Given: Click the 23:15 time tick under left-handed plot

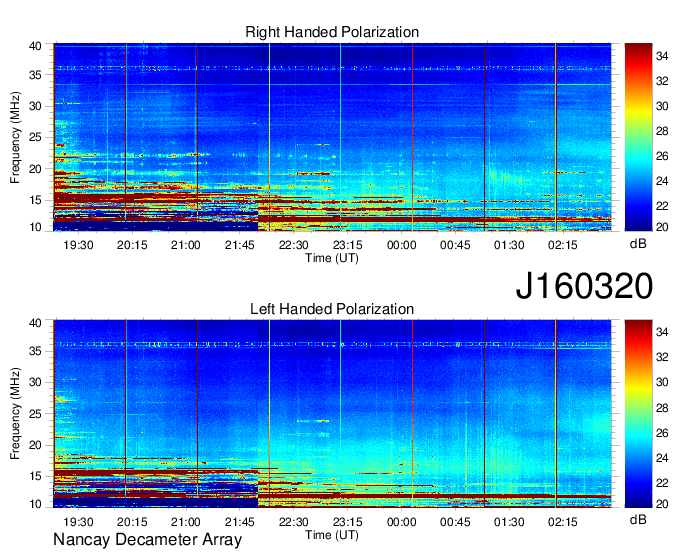Looking at the screenshot, I should coord(347,522).
